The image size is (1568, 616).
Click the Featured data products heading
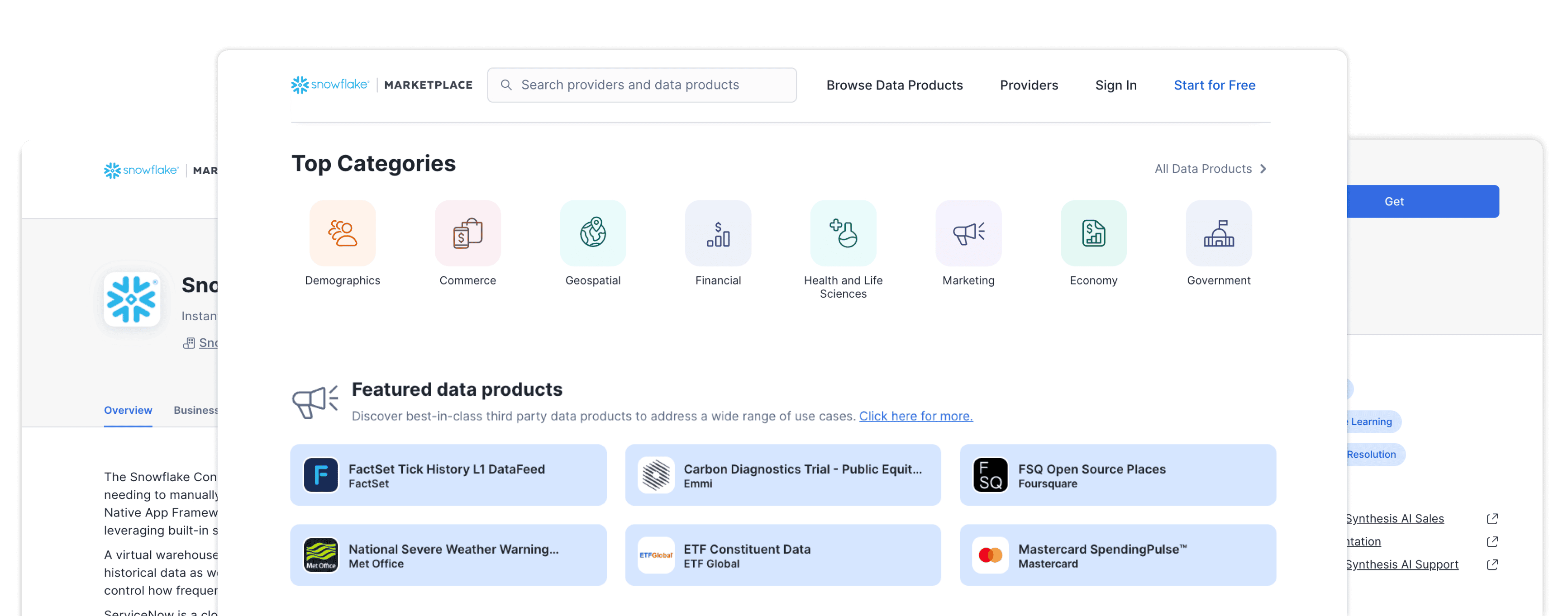(457, 389)
